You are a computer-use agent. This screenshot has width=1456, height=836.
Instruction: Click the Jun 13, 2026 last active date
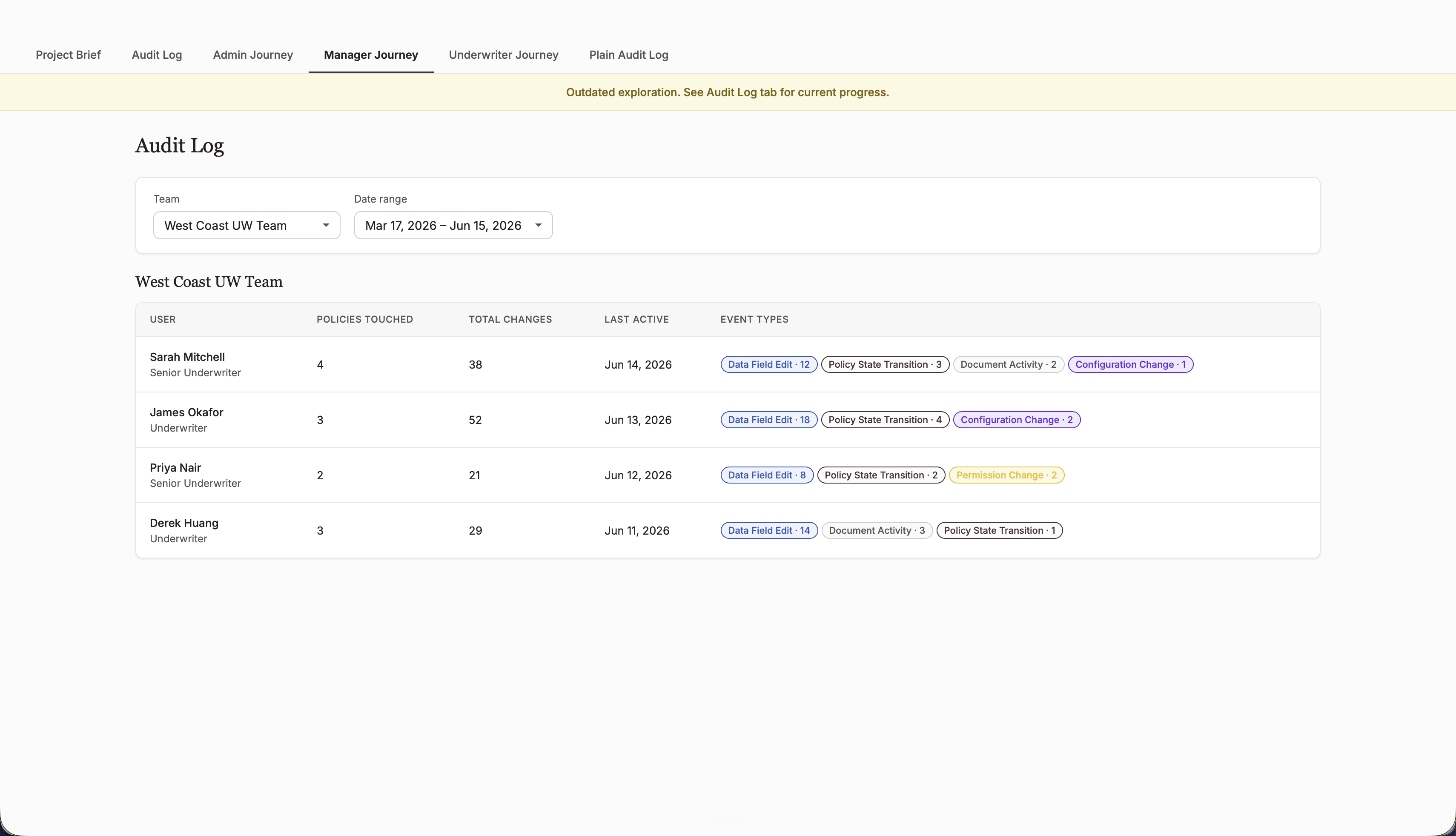(x=638, y=420)
